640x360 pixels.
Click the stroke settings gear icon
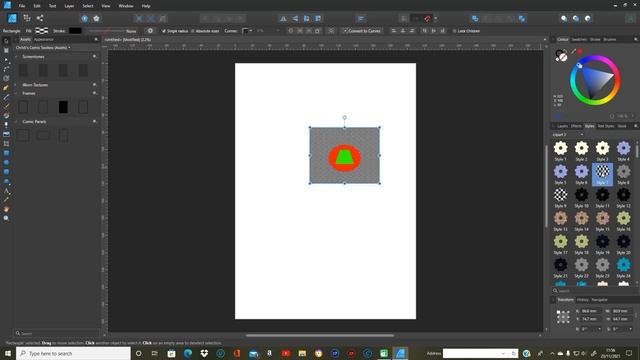click(x=150, y=31)
